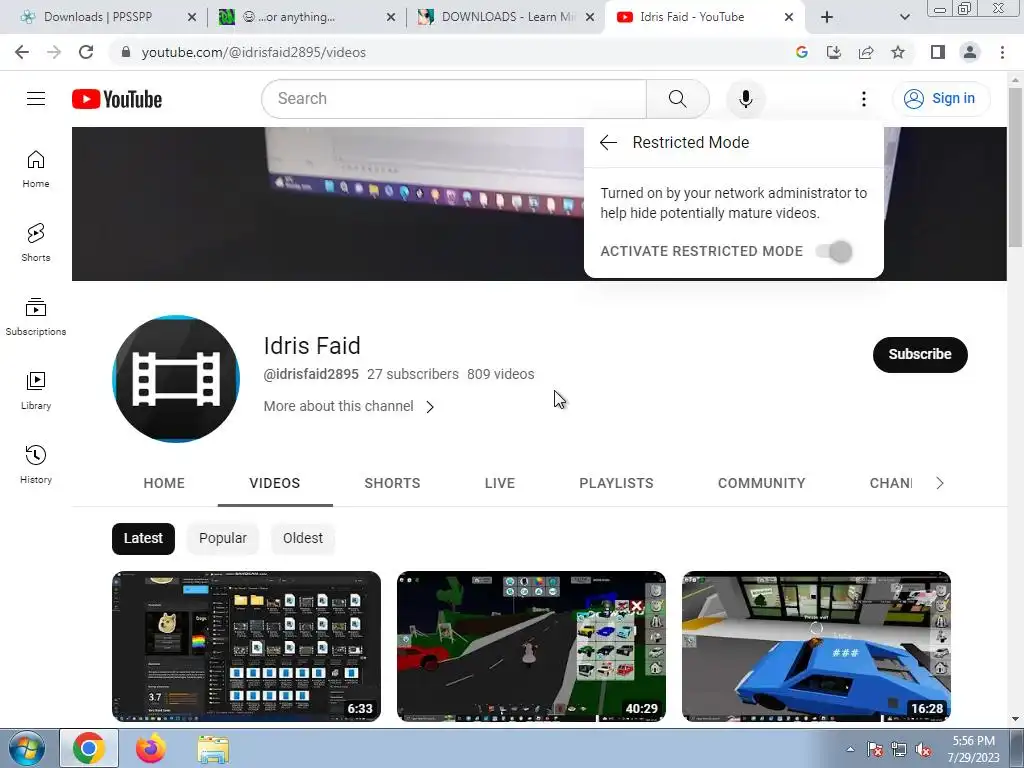The width and height of the screenshot is (1024, 768).
Task: Open the 40:29 video thumbnail
Action: (x=531, y=646)
